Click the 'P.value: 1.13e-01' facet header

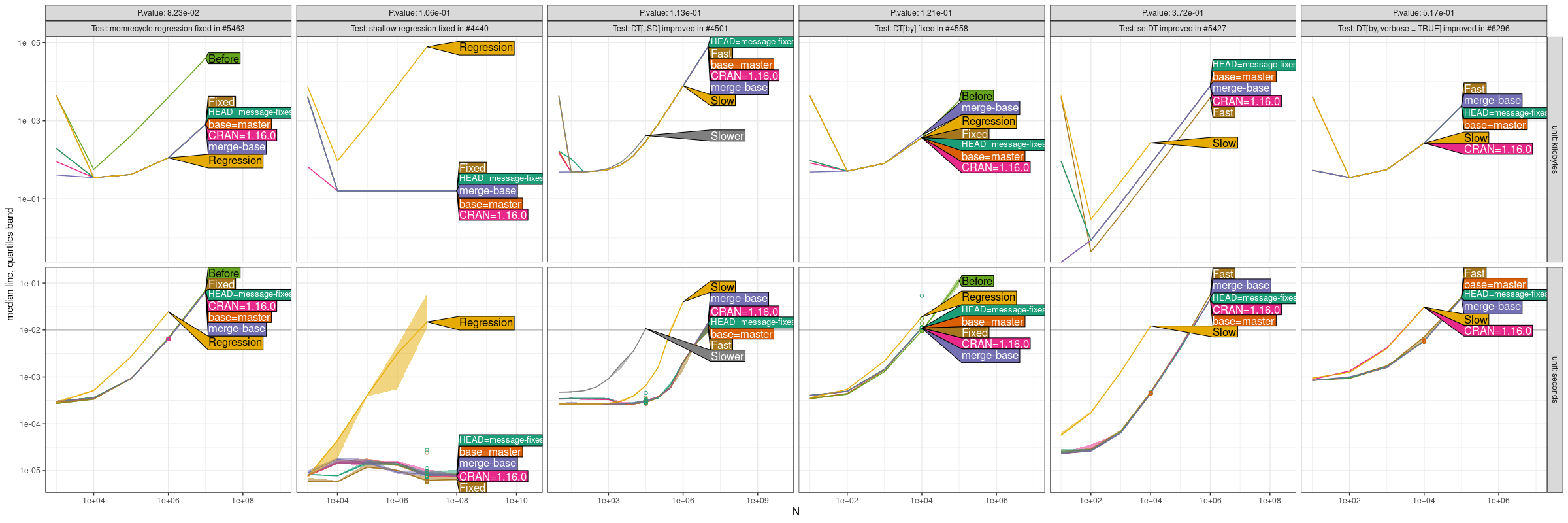click(670, 13)
